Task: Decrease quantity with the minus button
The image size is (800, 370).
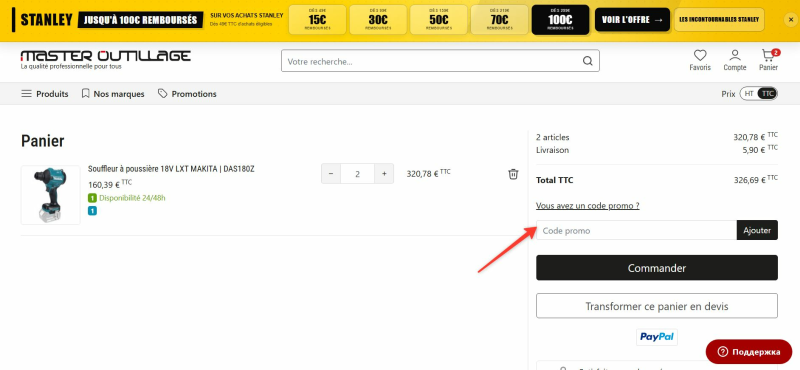Action: [331, 174]
